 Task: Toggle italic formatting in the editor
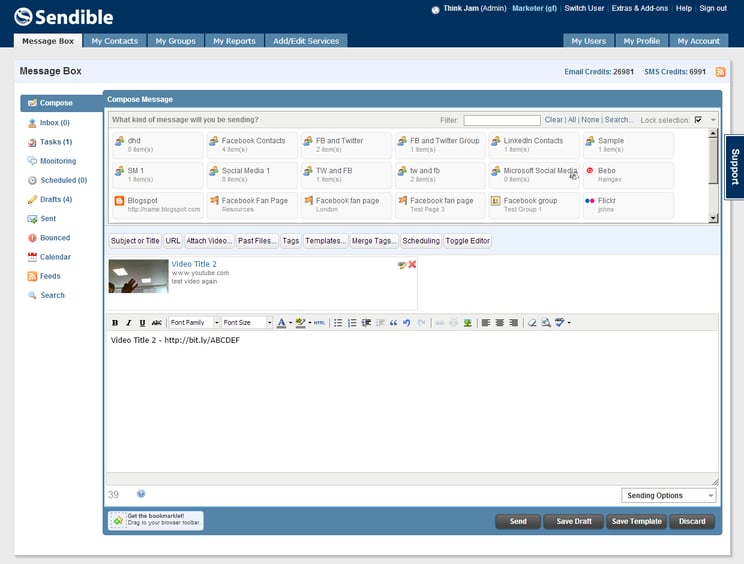[129, 323]
